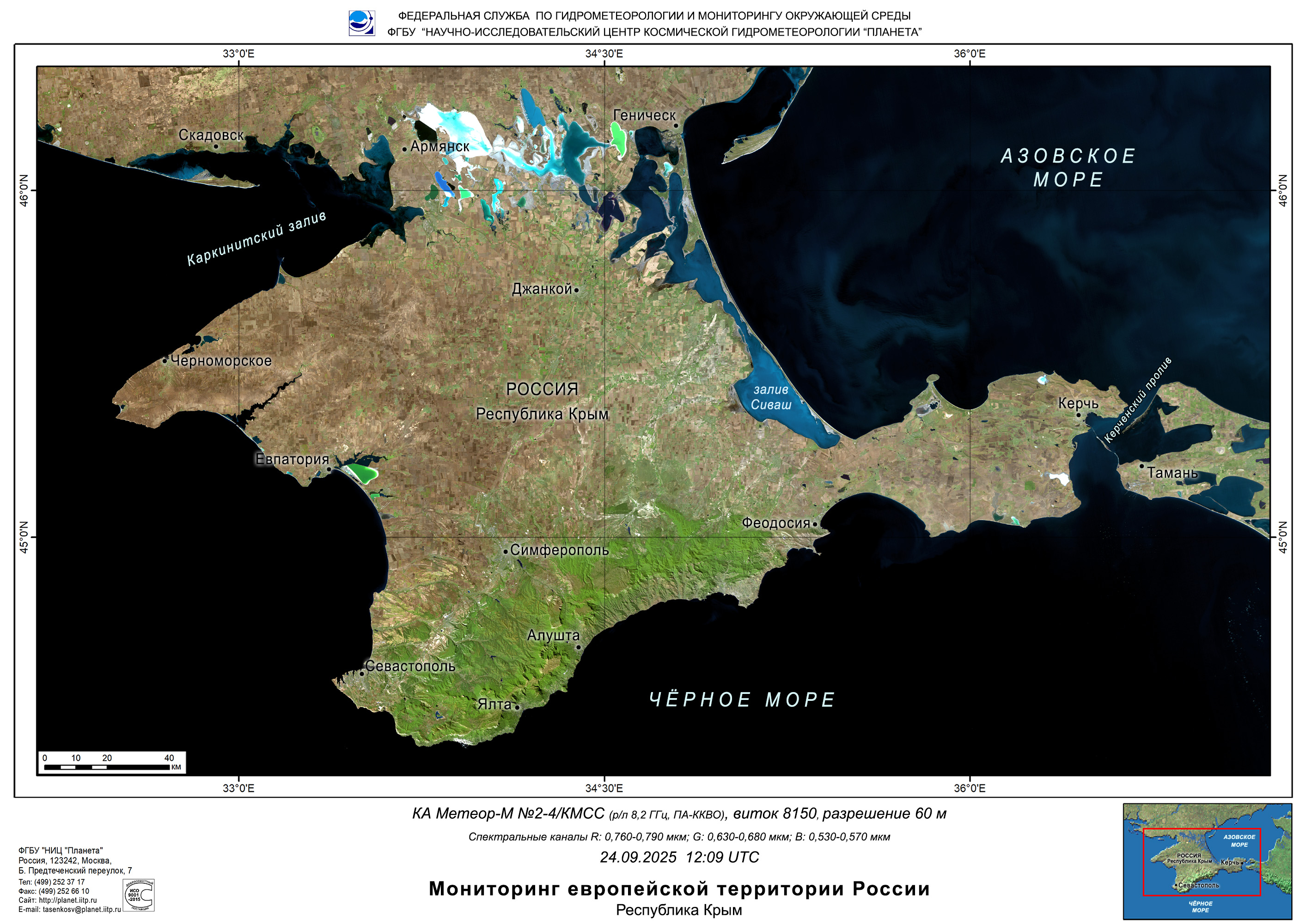Click the Каркинитский залив gulf label
Viewport: 1306px width, 924px height.
click(x=256, y=238)
